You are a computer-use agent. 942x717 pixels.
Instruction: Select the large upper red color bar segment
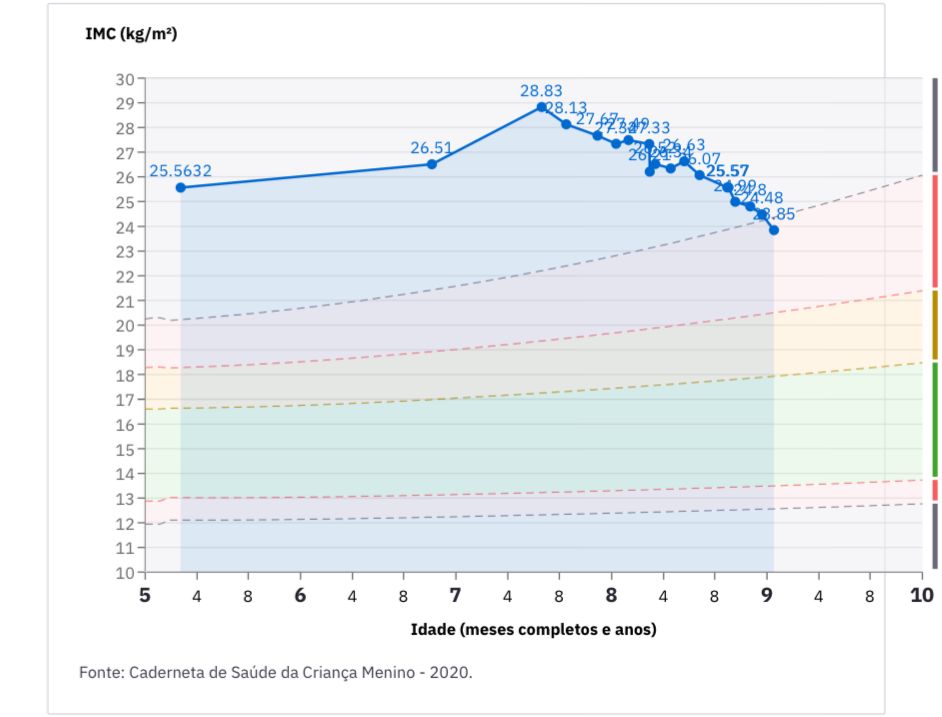934,231
